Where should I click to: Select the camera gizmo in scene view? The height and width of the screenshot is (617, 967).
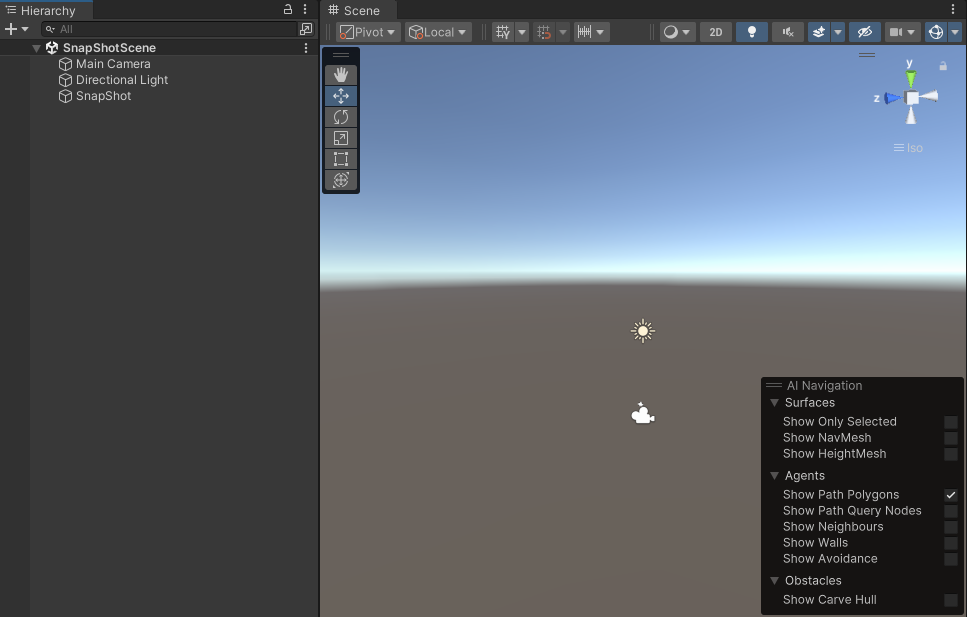[x=643, y=414]
